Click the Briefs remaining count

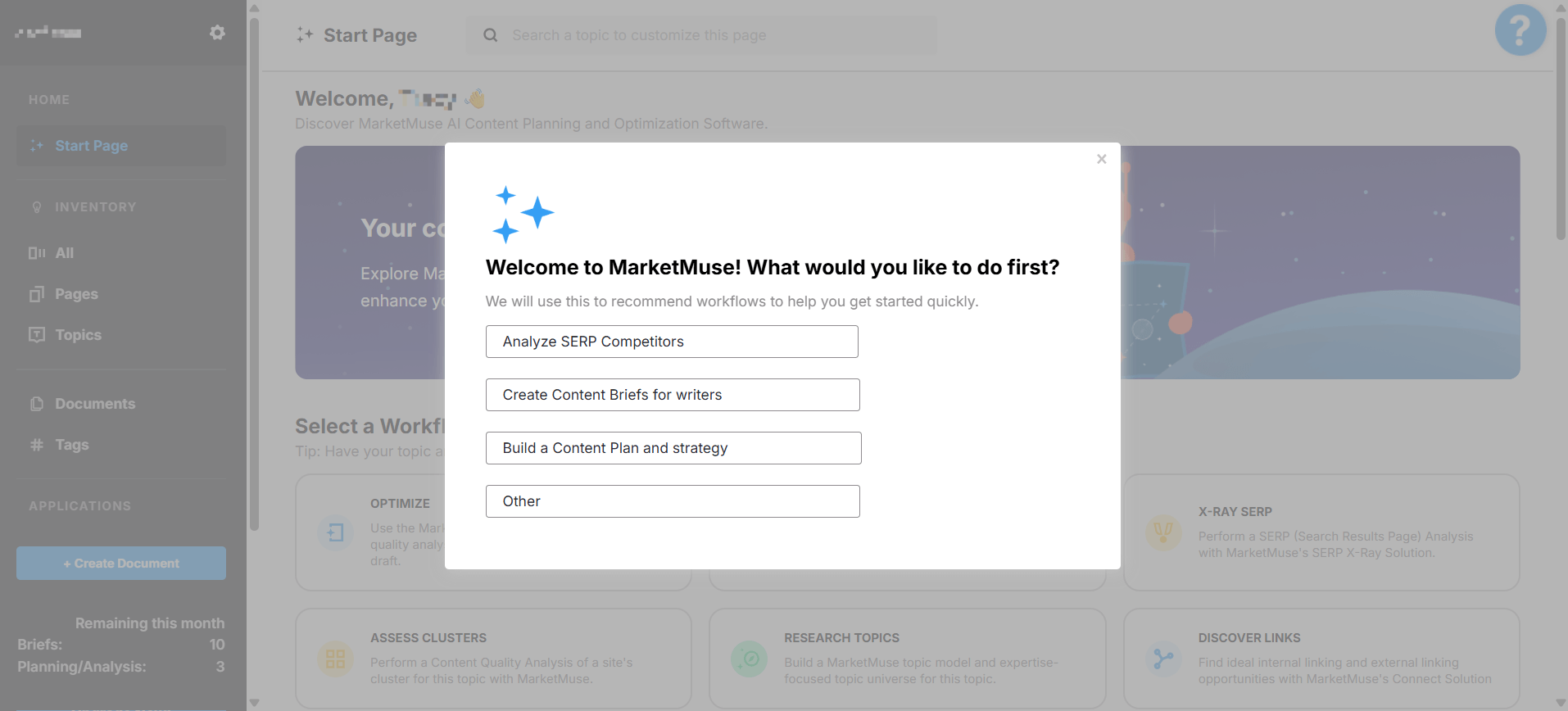pyautogui.click(x=217, y=645)
